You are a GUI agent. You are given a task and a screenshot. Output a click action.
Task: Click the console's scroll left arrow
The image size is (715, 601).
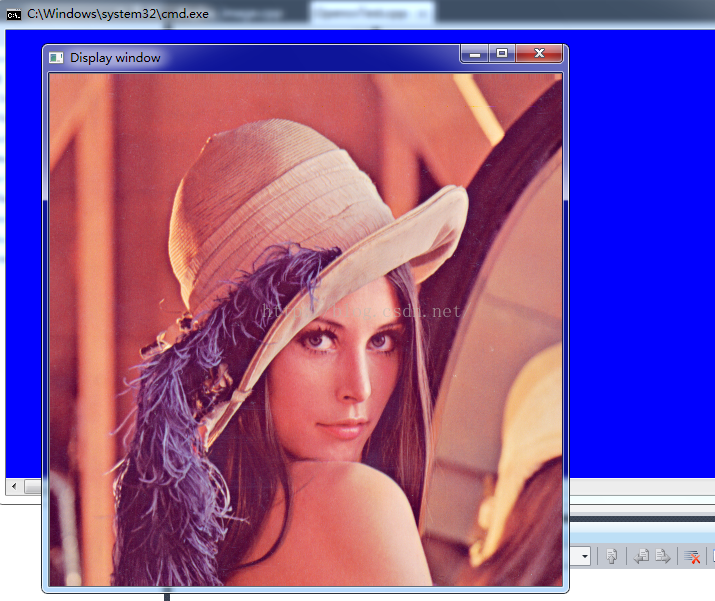click(x=14, y=487)
